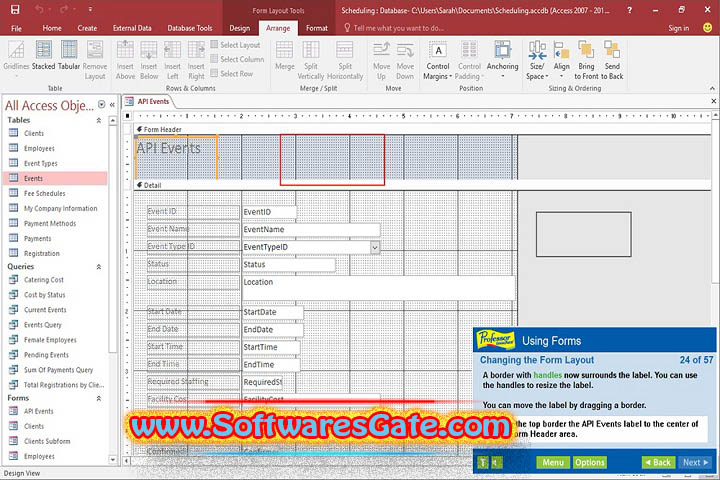Apply the Tabular layout

pos(69,56)
